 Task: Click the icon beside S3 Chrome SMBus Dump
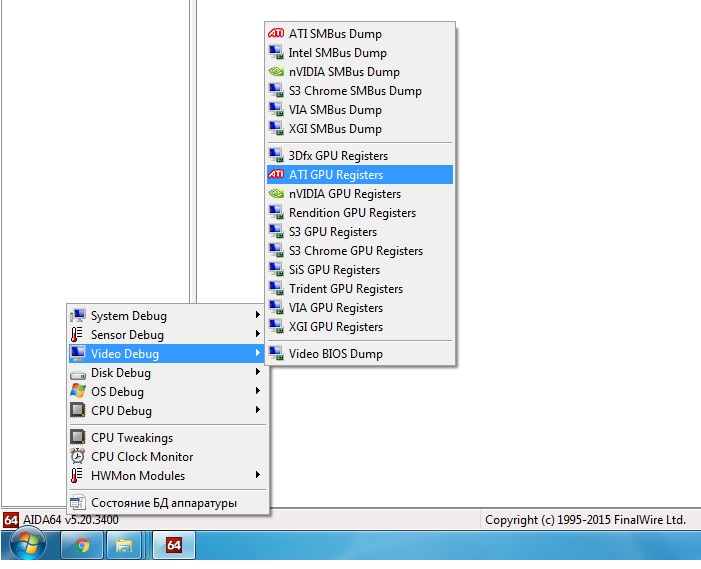[x=276, y=91]
